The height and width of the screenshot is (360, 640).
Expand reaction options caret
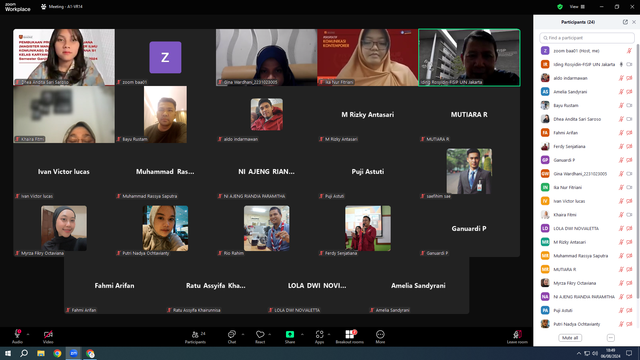coord(270,334)
